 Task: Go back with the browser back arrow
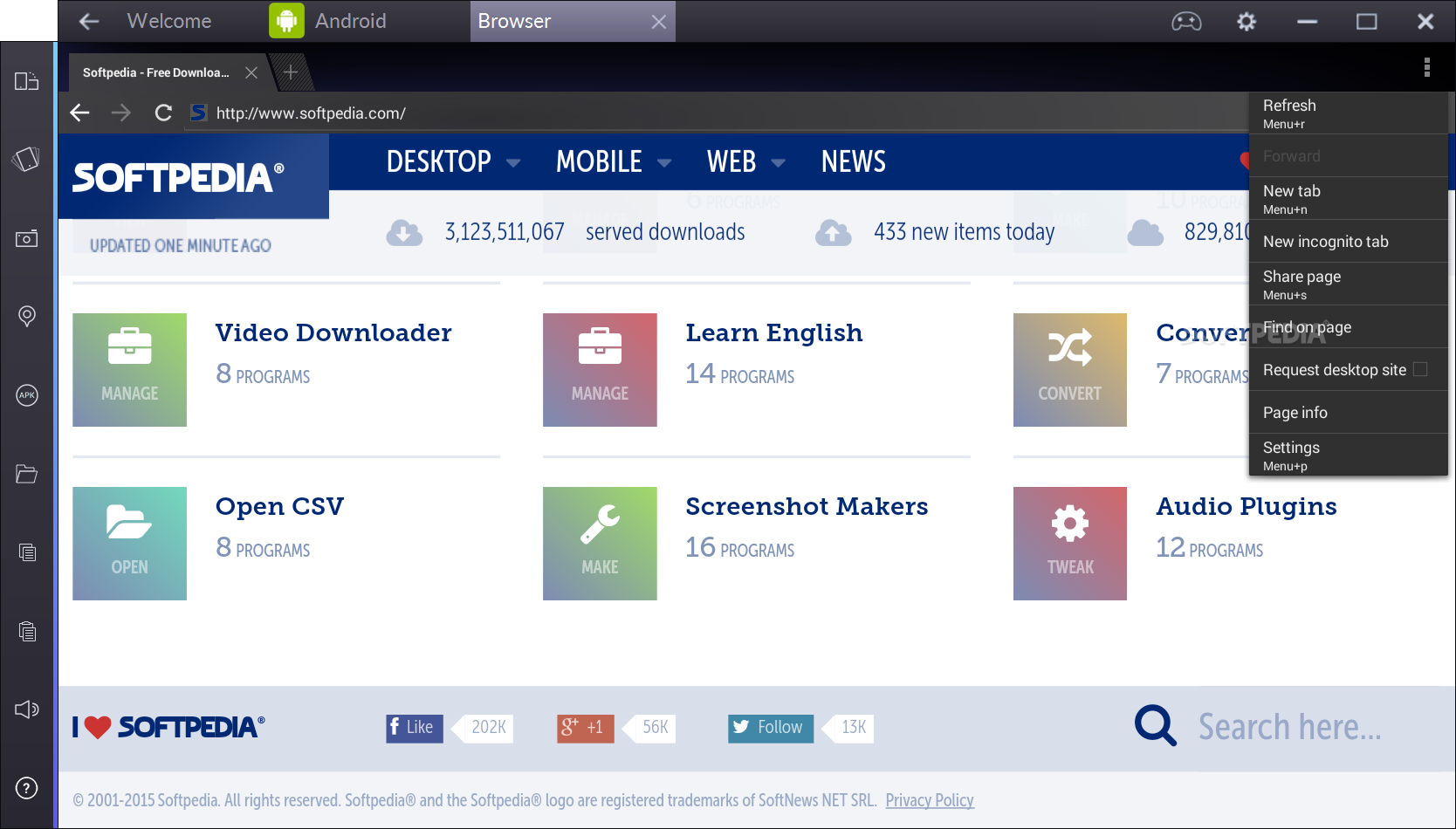click(80, 113)
